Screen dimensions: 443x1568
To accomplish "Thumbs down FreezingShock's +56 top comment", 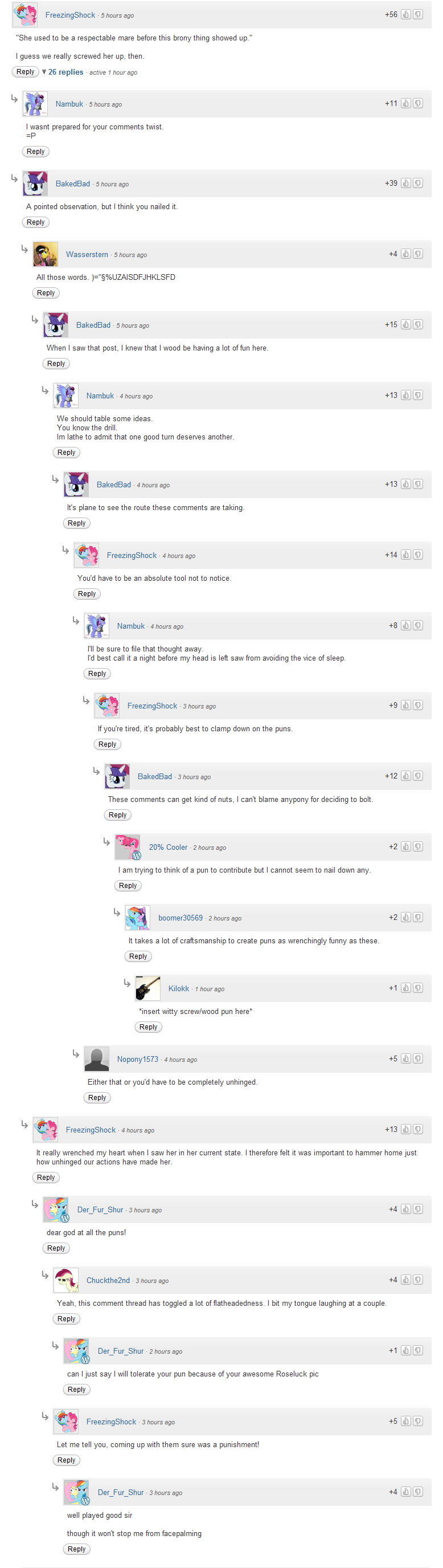I will click(x=417, y=15).
